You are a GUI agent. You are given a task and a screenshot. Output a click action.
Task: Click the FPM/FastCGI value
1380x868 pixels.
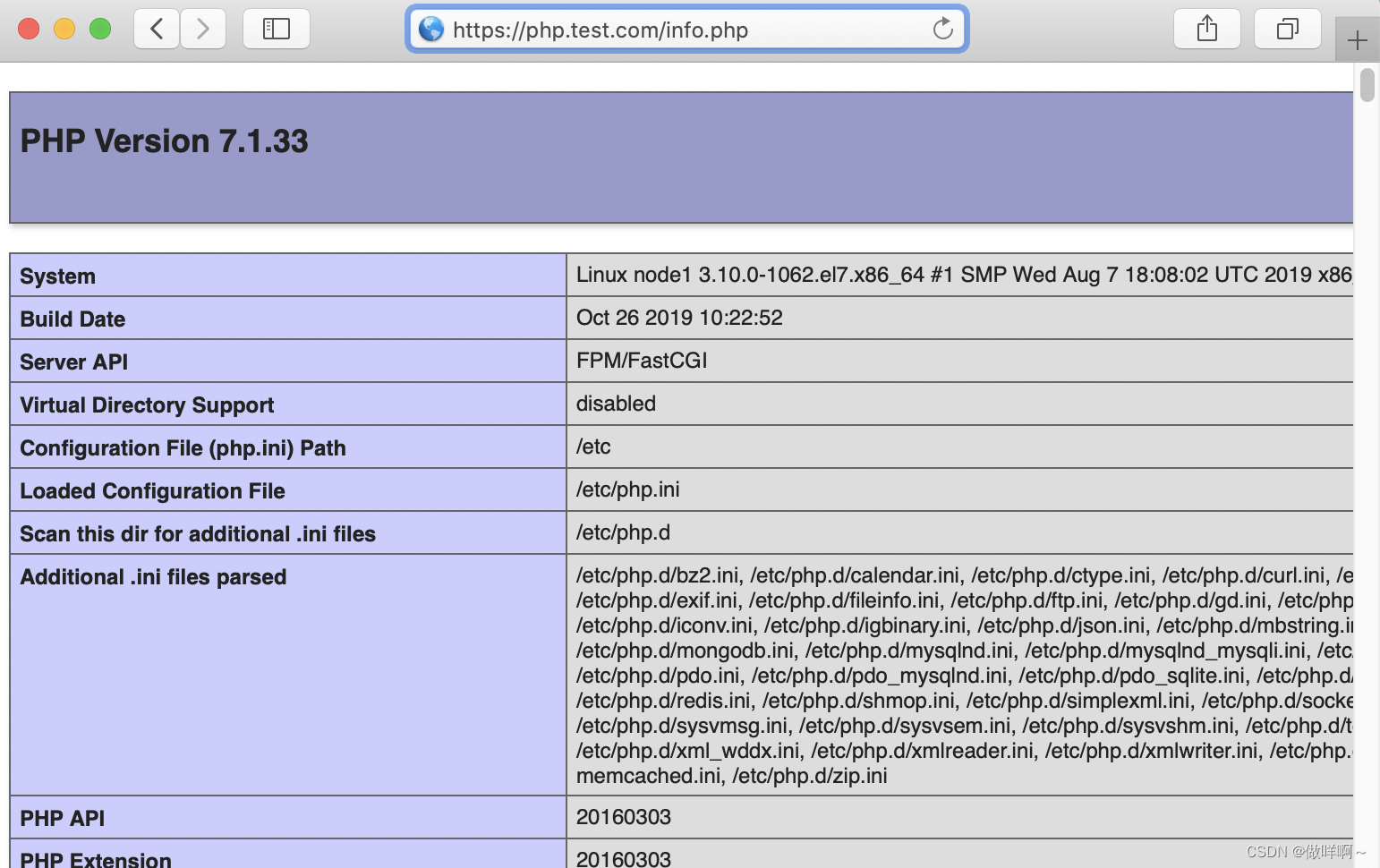pos(642,361)
